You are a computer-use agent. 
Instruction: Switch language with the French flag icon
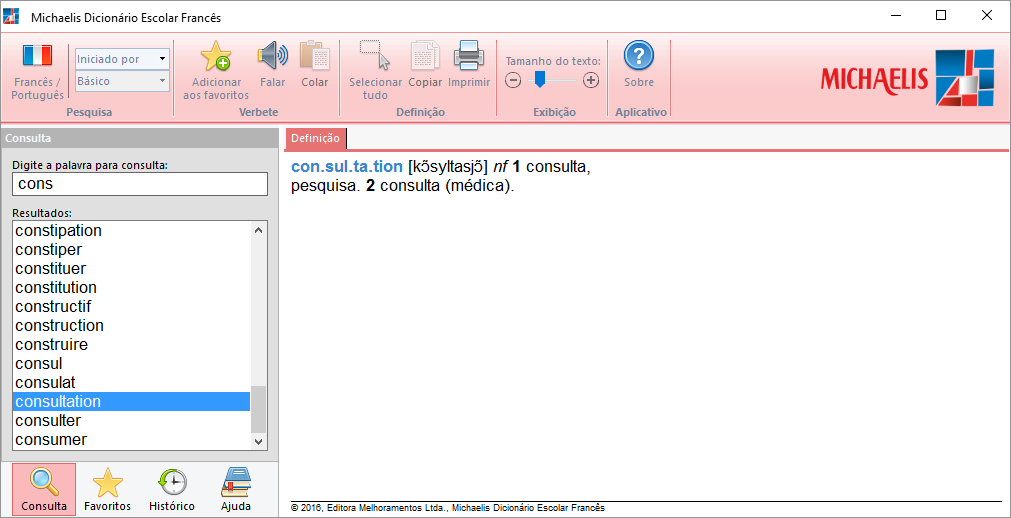[x=37, y=55]
